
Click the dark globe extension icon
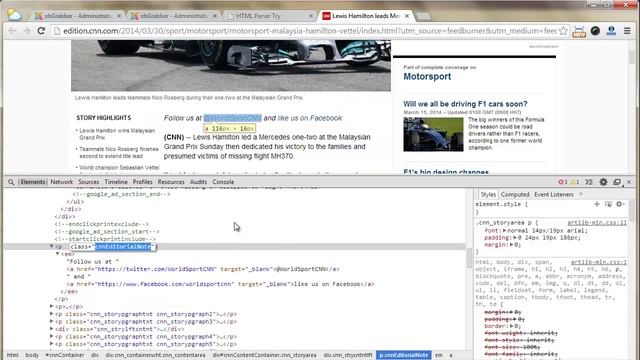click(595, 31)
